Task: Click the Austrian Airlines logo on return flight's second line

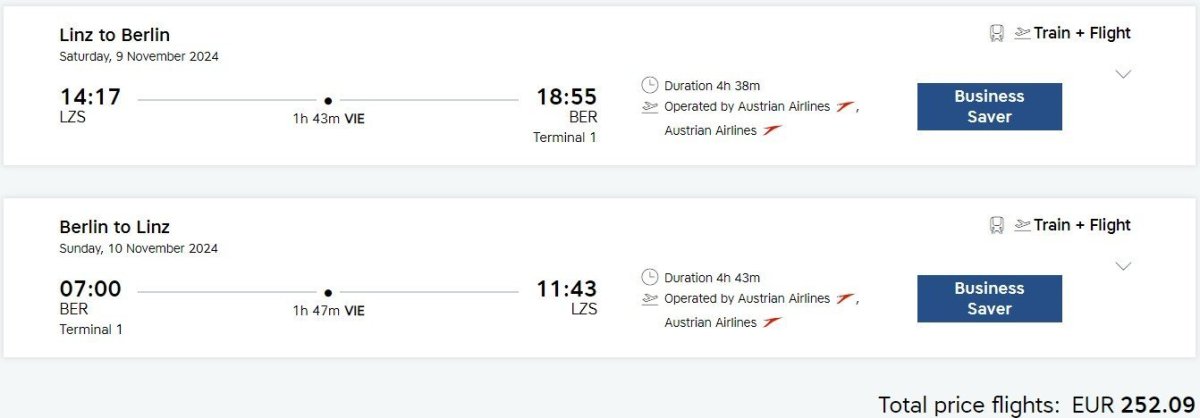Action: coord(771,322)
